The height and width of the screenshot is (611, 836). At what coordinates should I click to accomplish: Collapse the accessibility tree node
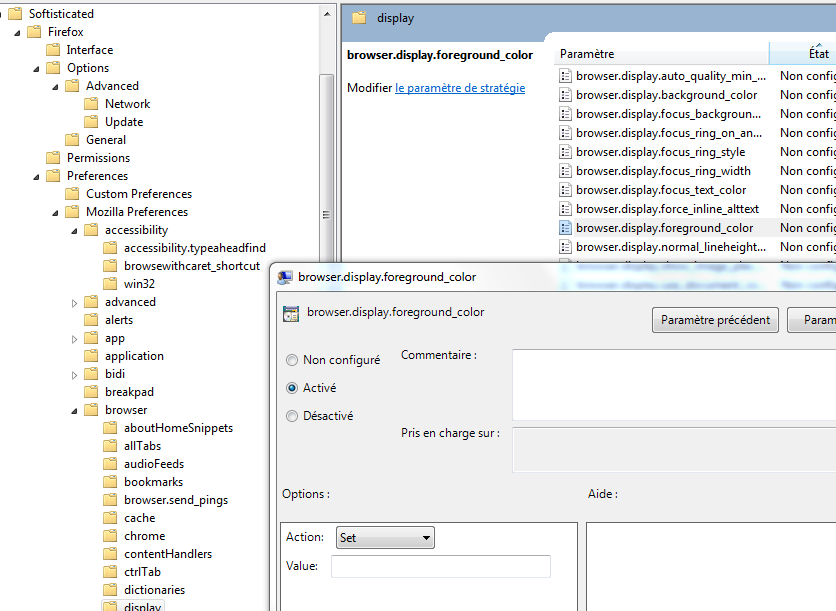tap(74, 231)
